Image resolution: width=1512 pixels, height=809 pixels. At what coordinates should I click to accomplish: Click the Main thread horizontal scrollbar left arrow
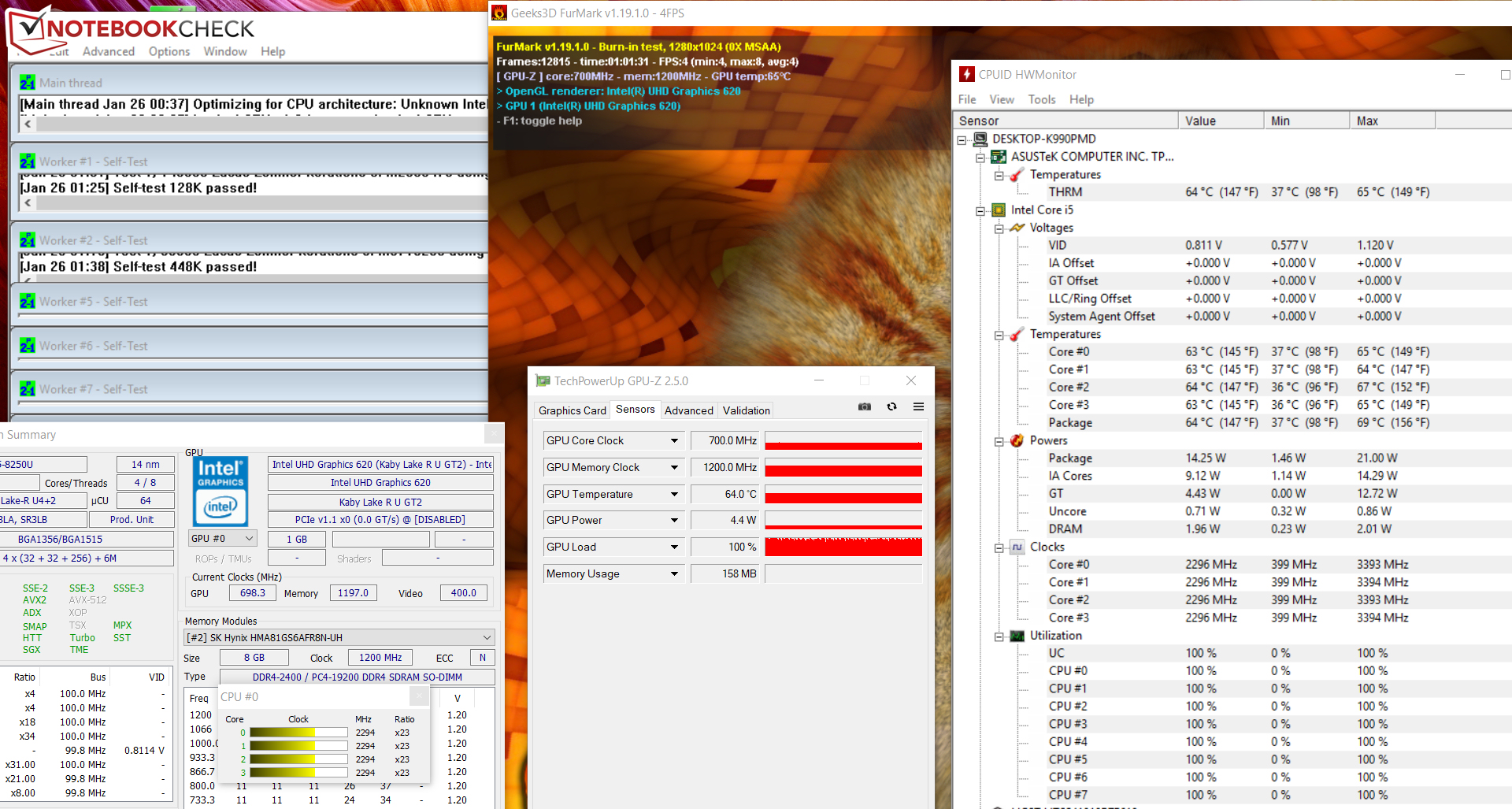(28, 124)
